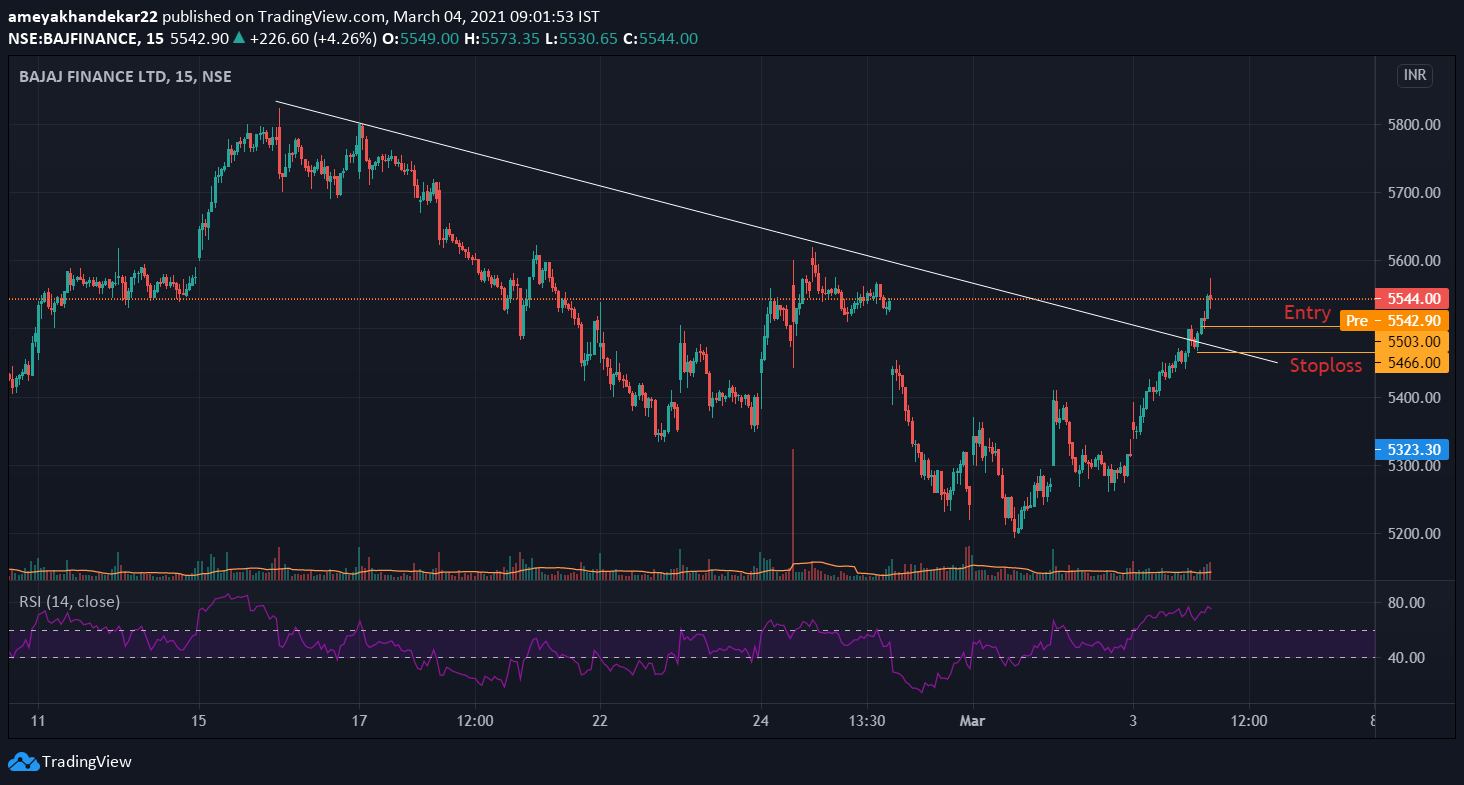Viewport: 1464px width, 785px height.
Task: Click the C:5544.00 close value in header
Action: [x=660, y=38]
